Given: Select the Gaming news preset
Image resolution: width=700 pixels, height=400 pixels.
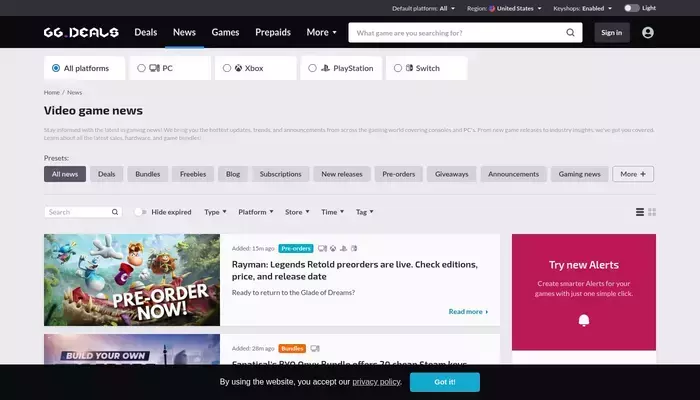Looking at the screenshot, I should point(579,174).
